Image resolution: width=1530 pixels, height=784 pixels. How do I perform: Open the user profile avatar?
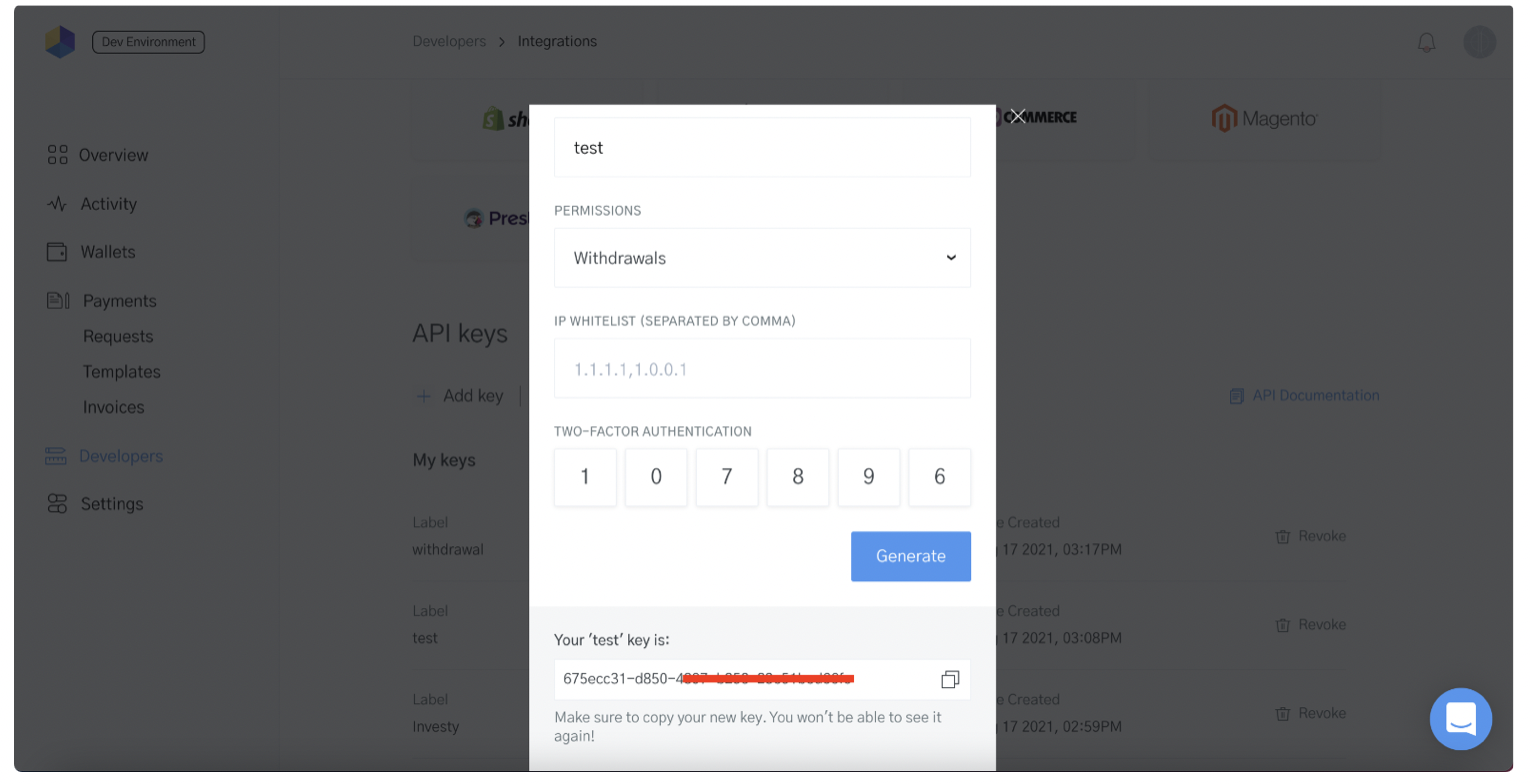click(1479, 42)
